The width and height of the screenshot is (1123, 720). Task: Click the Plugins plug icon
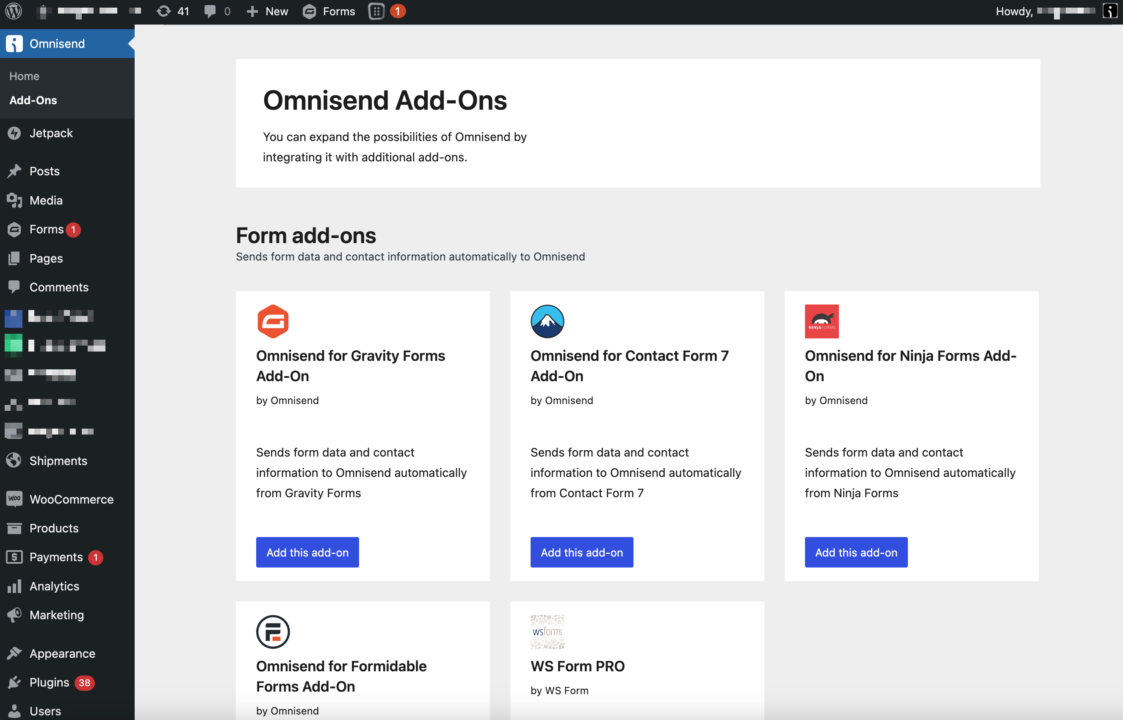point(14,682)
